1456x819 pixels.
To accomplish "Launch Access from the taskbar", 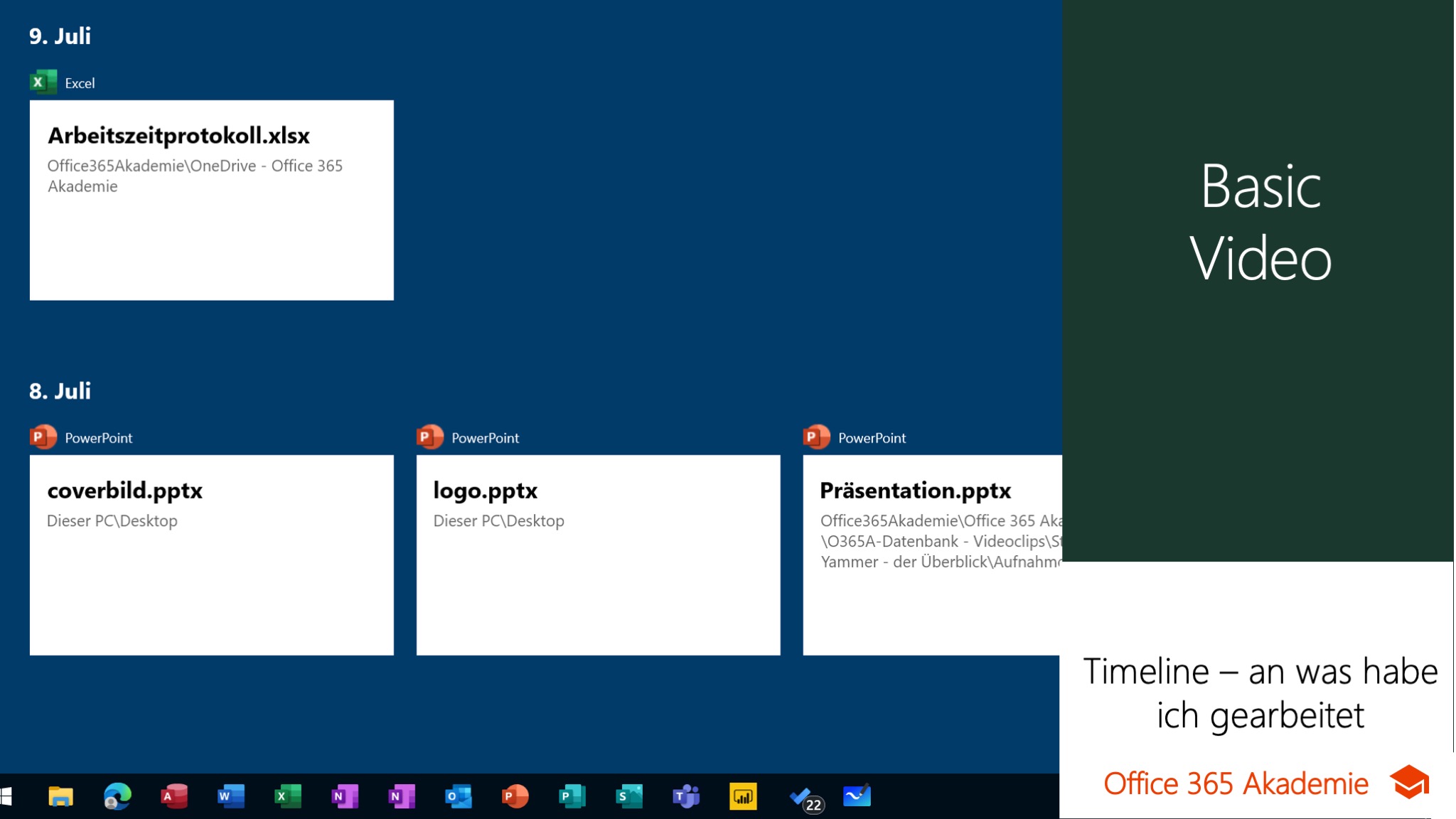I will (174, 796).
